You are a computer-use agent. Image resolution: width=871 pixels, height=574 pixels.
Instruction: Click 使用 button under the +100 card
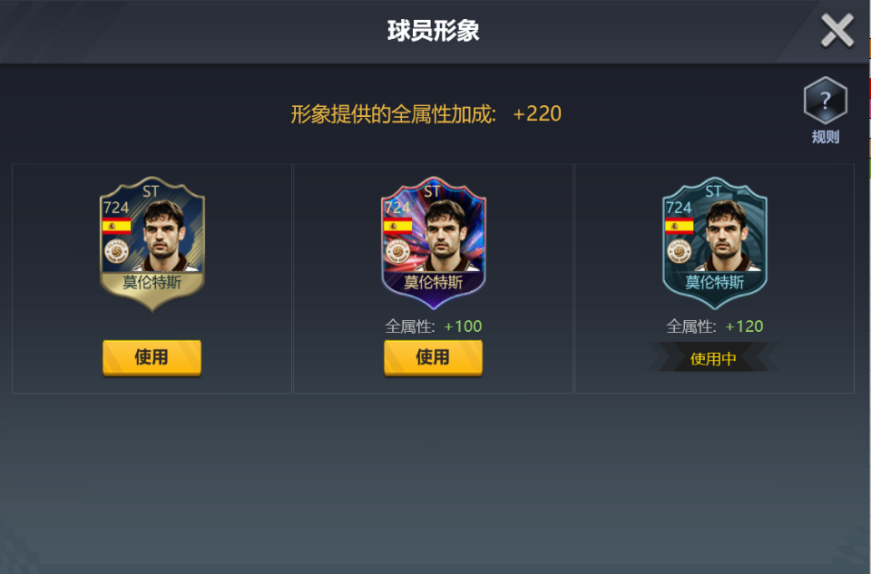(x=433, y=358)
